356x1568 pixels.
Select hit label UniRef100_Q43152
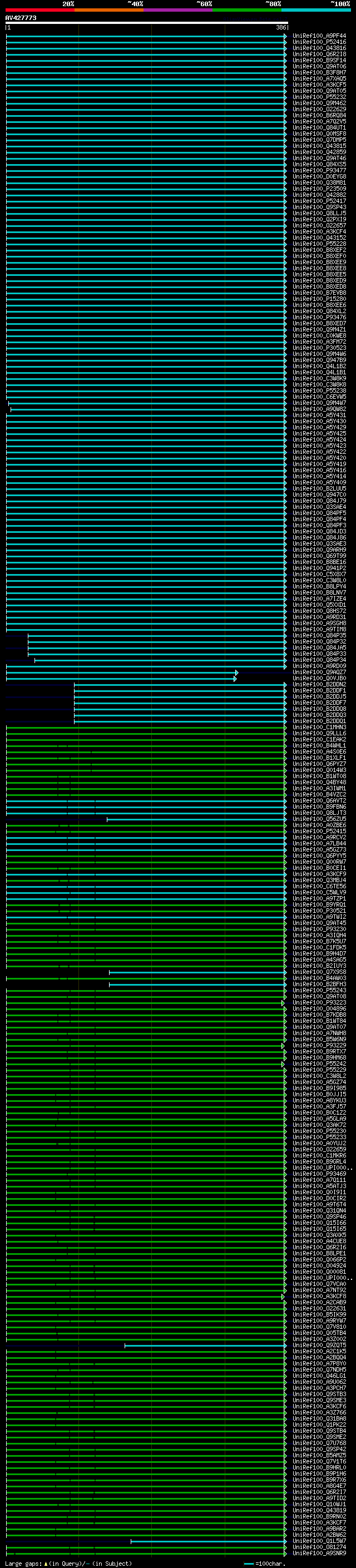tap(319, 238)
